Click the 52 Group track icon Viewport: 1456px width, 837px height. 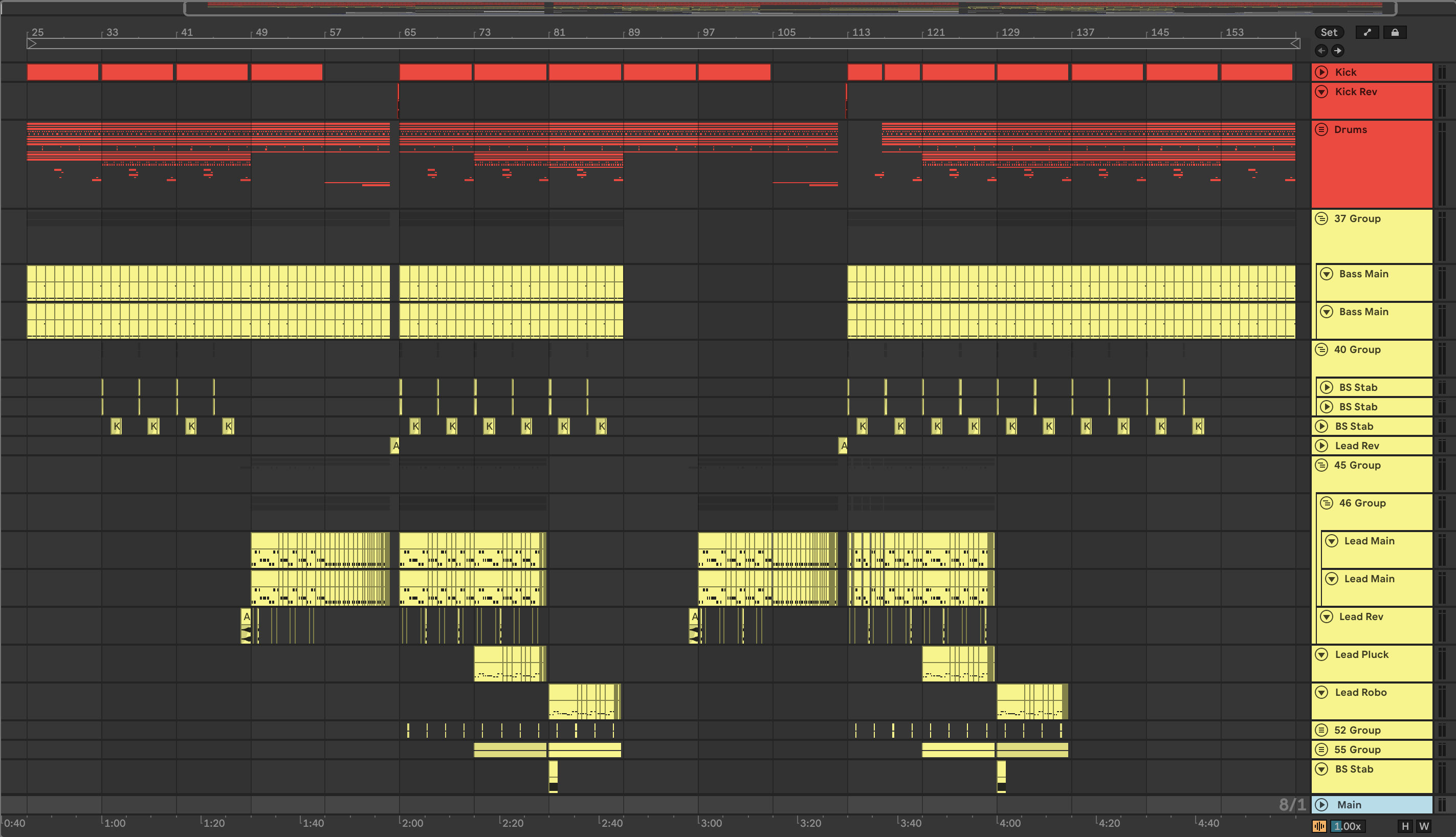pos(1321,730)
